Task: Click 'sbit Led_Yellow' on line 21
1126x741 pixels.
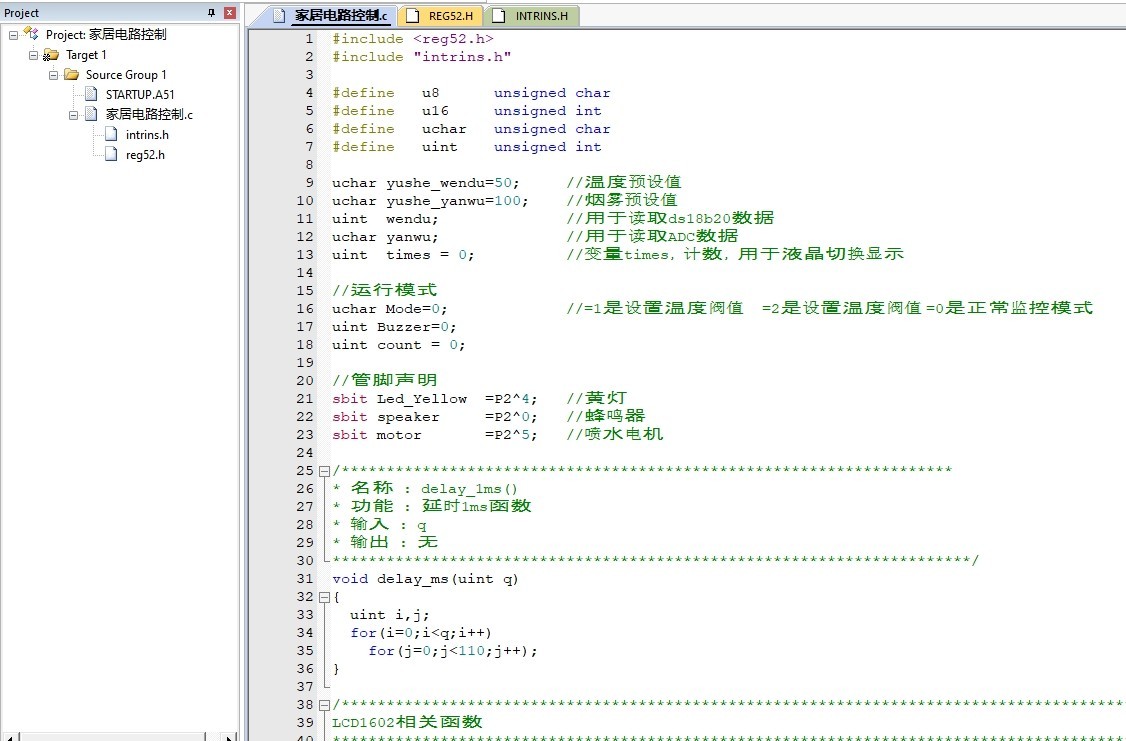Action: coord(399,399)
